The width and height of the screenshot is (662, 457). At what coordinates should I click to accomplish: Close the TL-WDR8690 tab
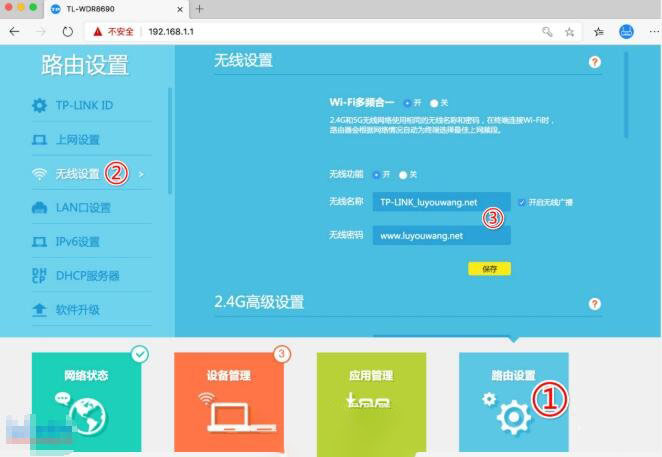[180, 9]
